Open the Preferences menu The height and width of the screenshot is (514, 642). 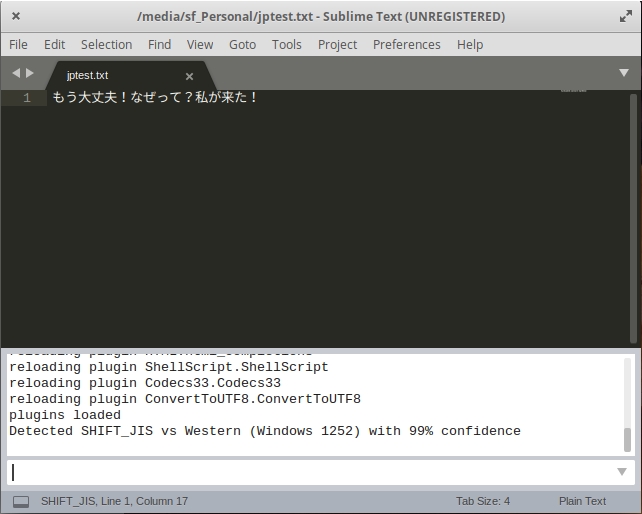(x=407, y=44)
